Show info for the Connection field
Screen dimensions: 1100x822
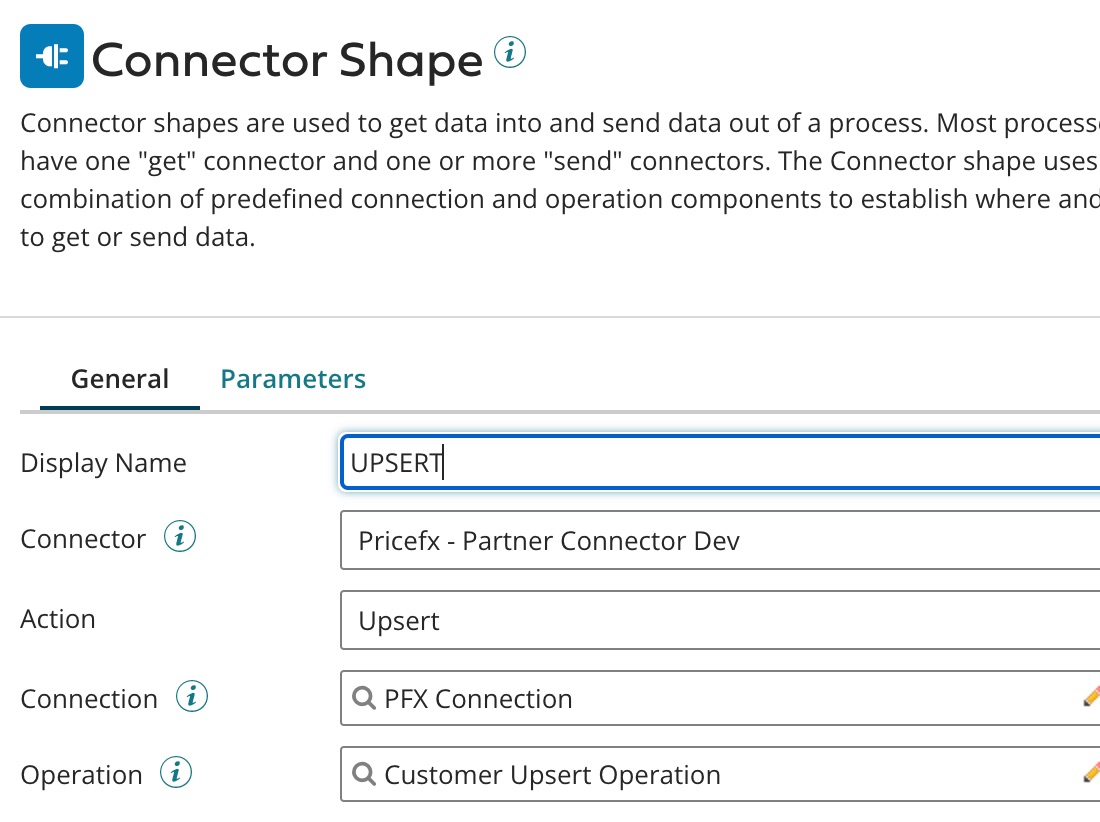[191, 698]
